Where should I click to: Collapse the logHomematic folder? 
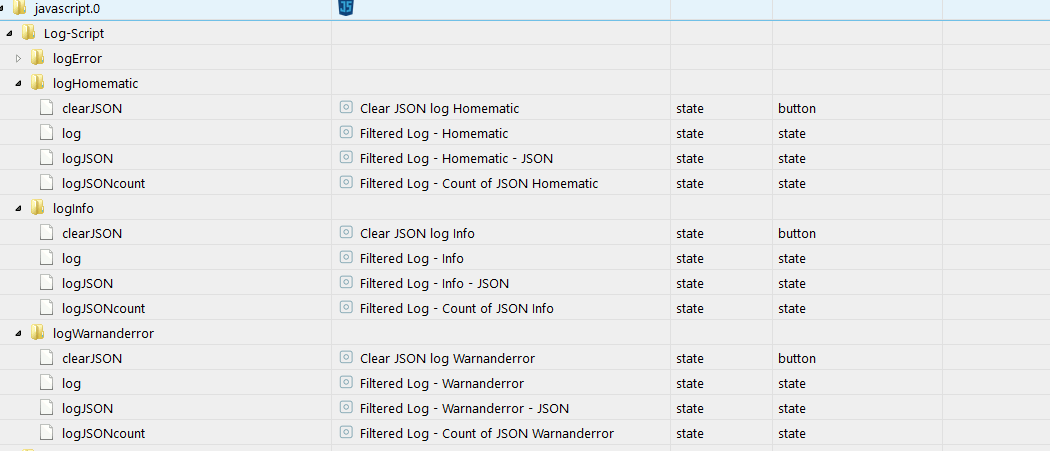point(18,83)
